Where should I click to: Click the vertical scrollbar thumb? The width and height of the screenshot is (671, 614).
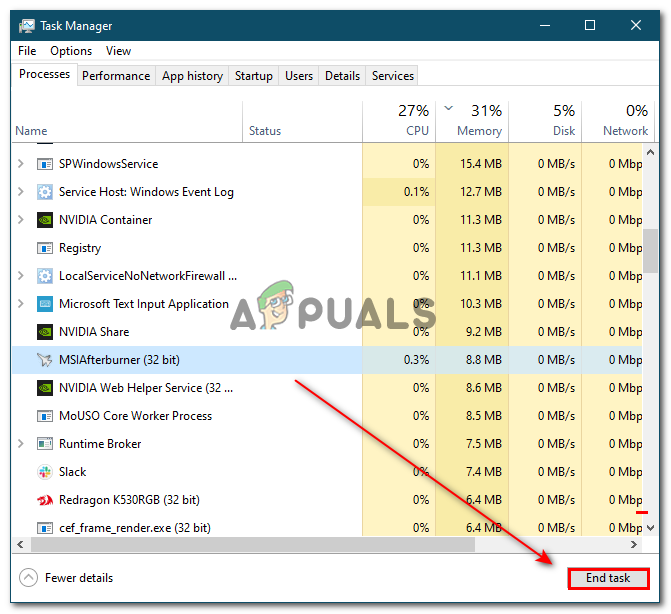pyautogui.click(x=650, y=251)
